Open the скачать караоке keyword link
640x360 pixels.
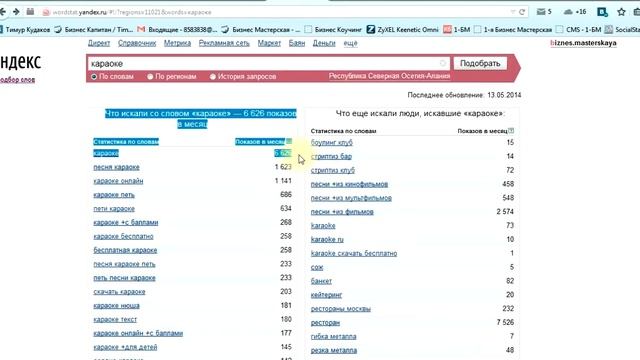tap(119, 292)
